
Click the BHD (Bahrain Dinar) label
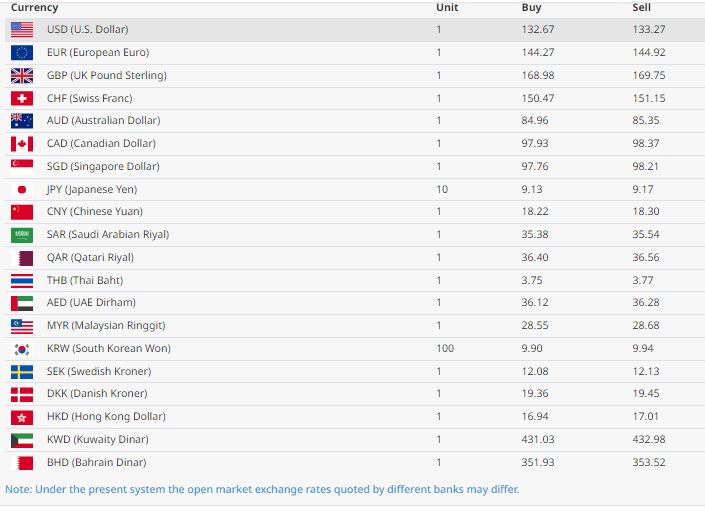[96, 463]
